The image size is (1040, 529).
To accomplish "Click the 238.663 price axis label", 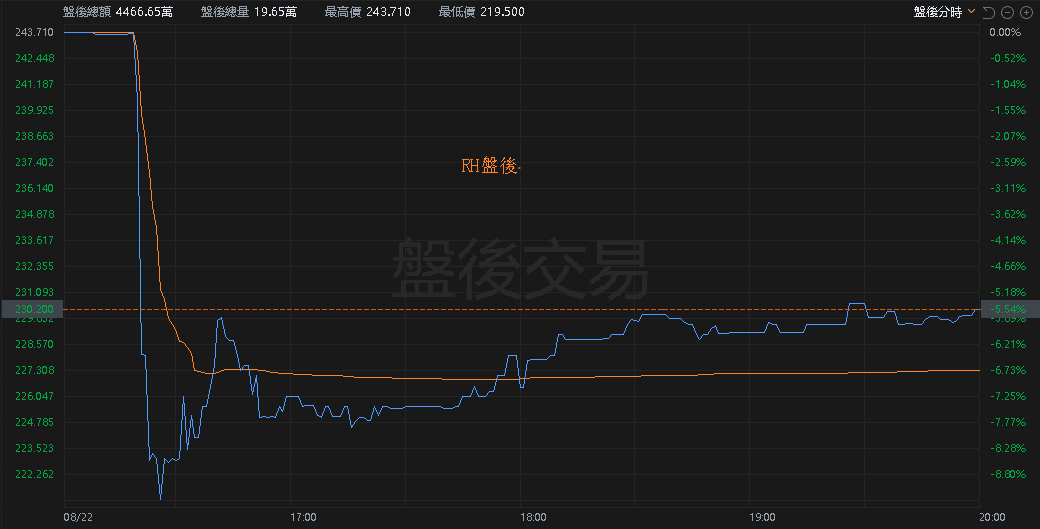I will 34,137.
